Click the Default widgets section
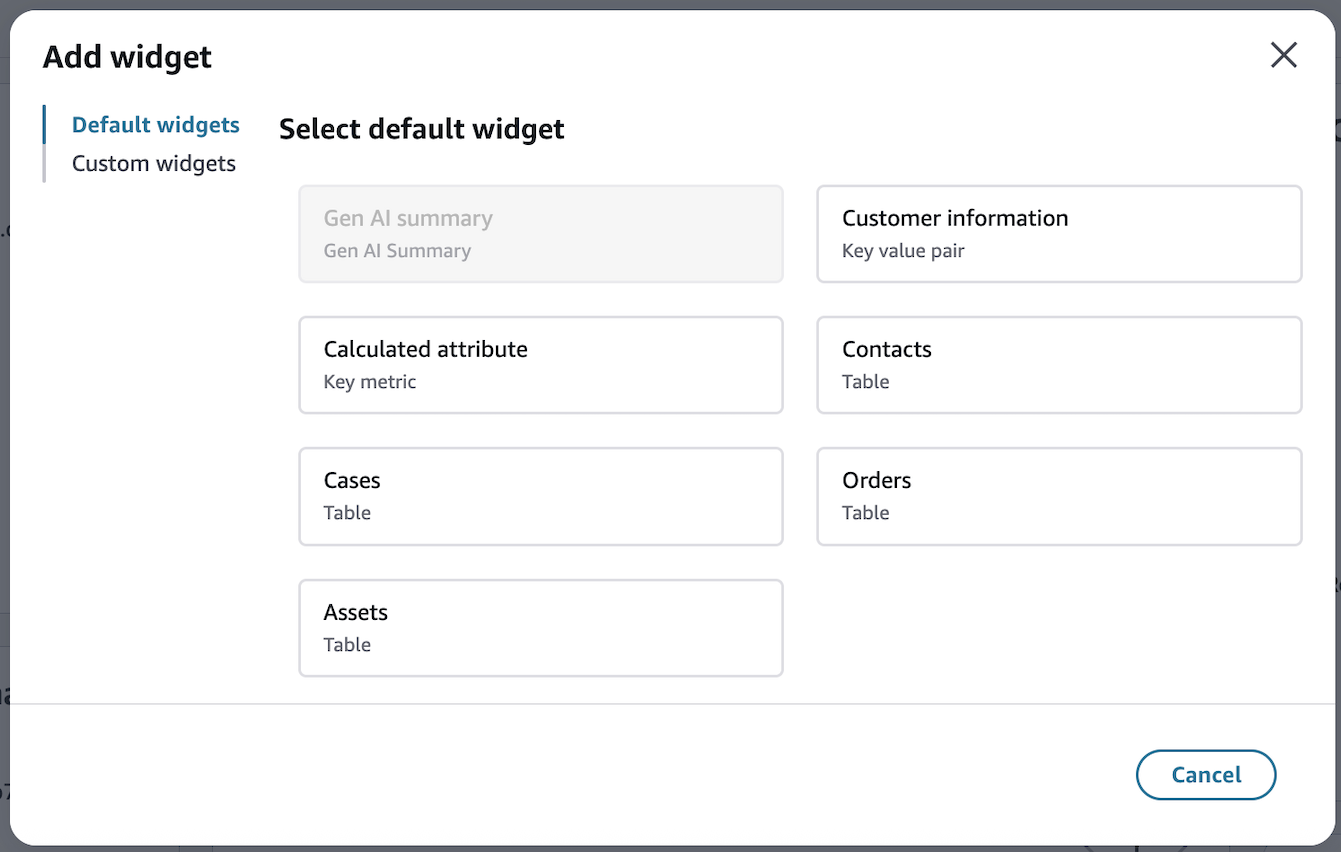Image resolution: width=1341 pixels, height=852 pixels. coord(155,124)
